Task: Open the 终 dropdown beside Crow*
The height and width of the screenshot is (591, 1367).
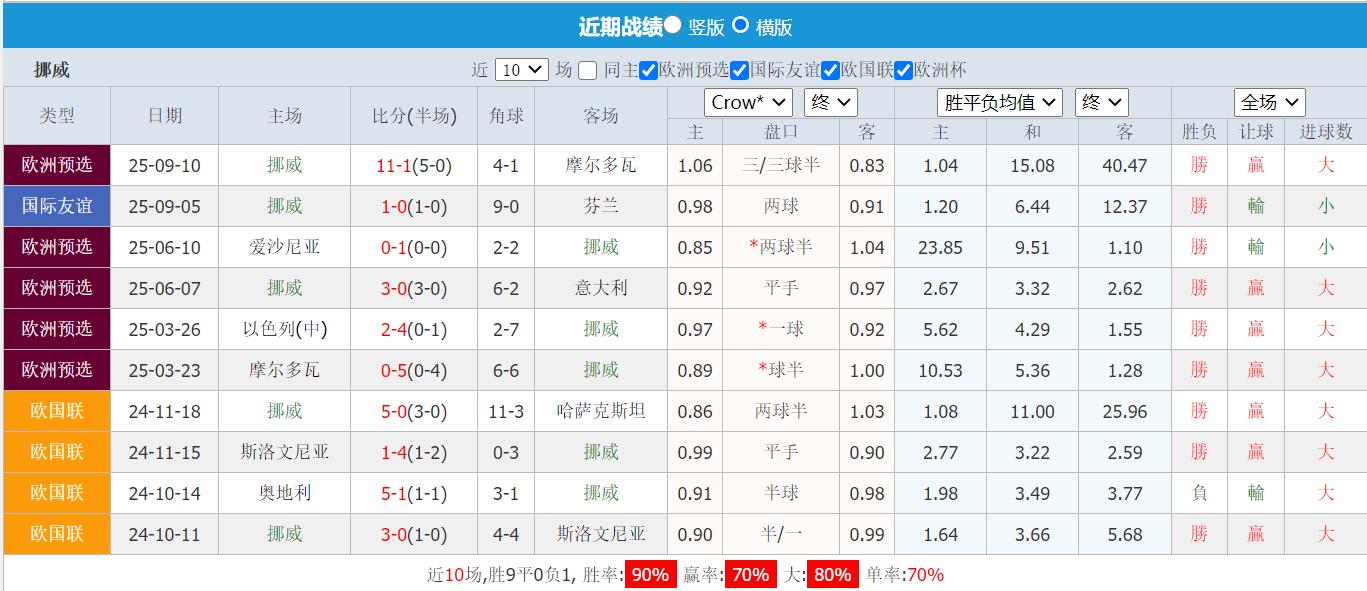Action: tap(830, 101)
